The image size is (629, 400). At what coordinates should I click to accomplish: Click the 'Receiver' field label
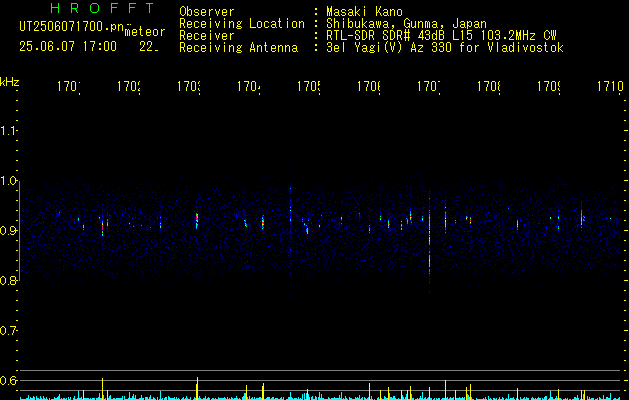click(x=207, y=36)
